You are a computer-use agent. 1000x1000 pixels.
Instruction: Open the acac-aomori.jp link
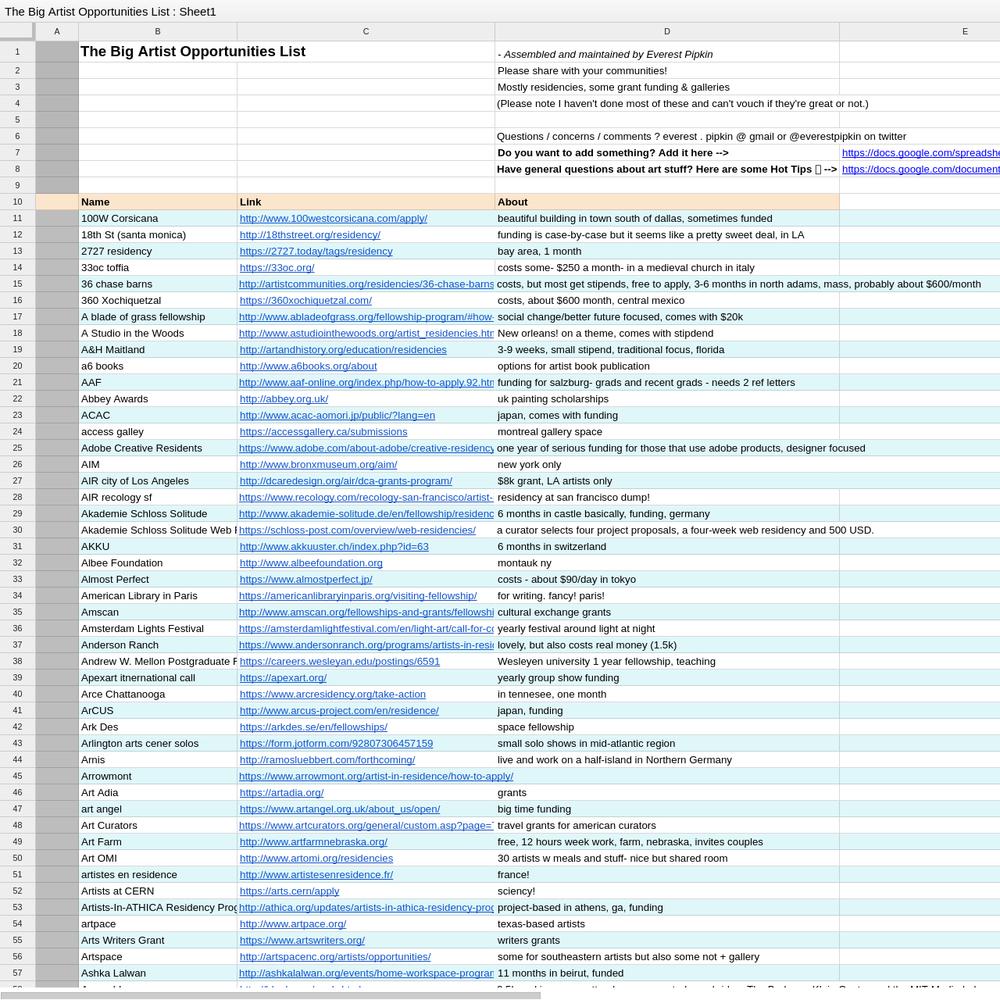[337, 415]
